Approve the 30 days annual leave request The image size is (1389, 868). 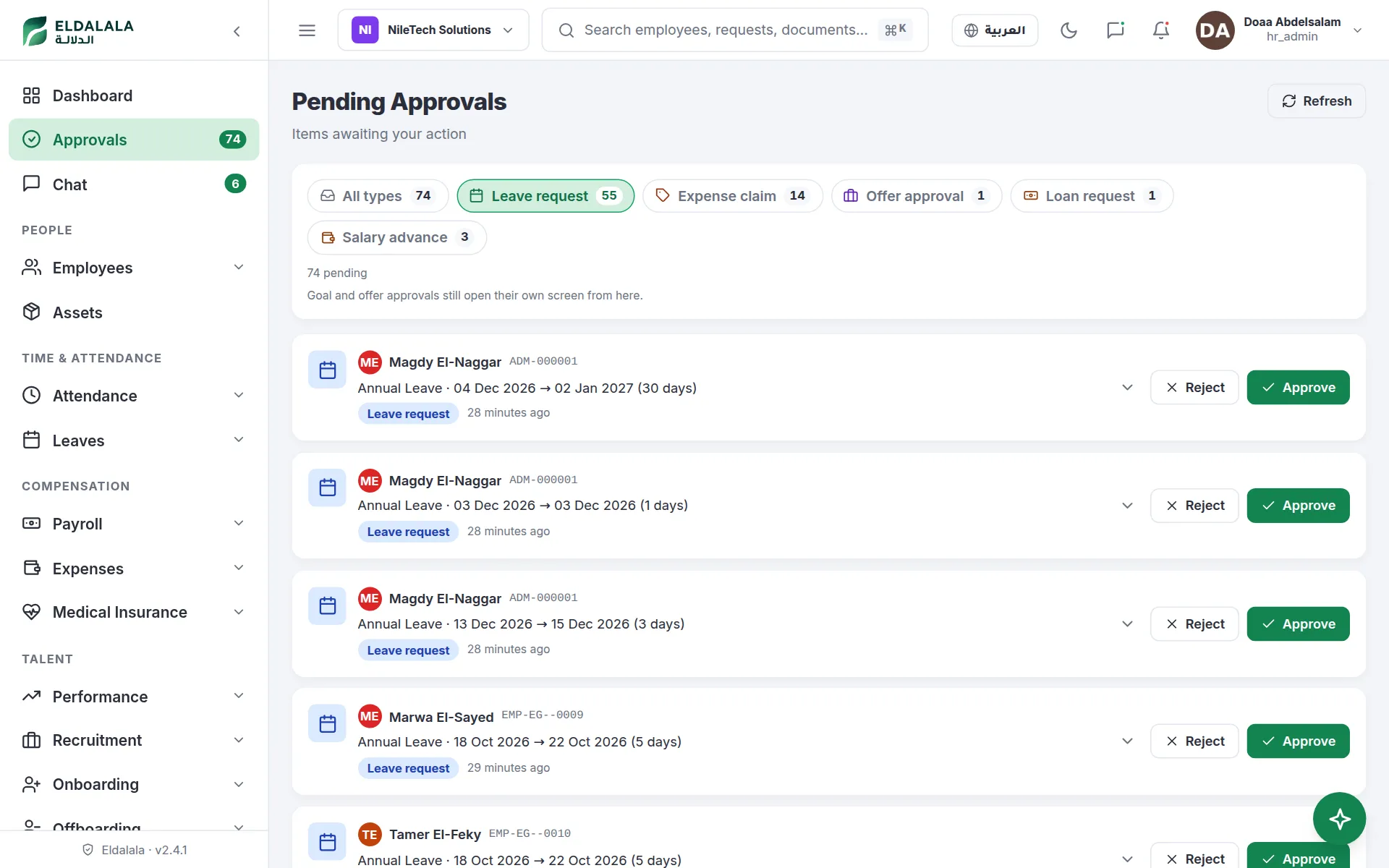tap(1298, 388)
